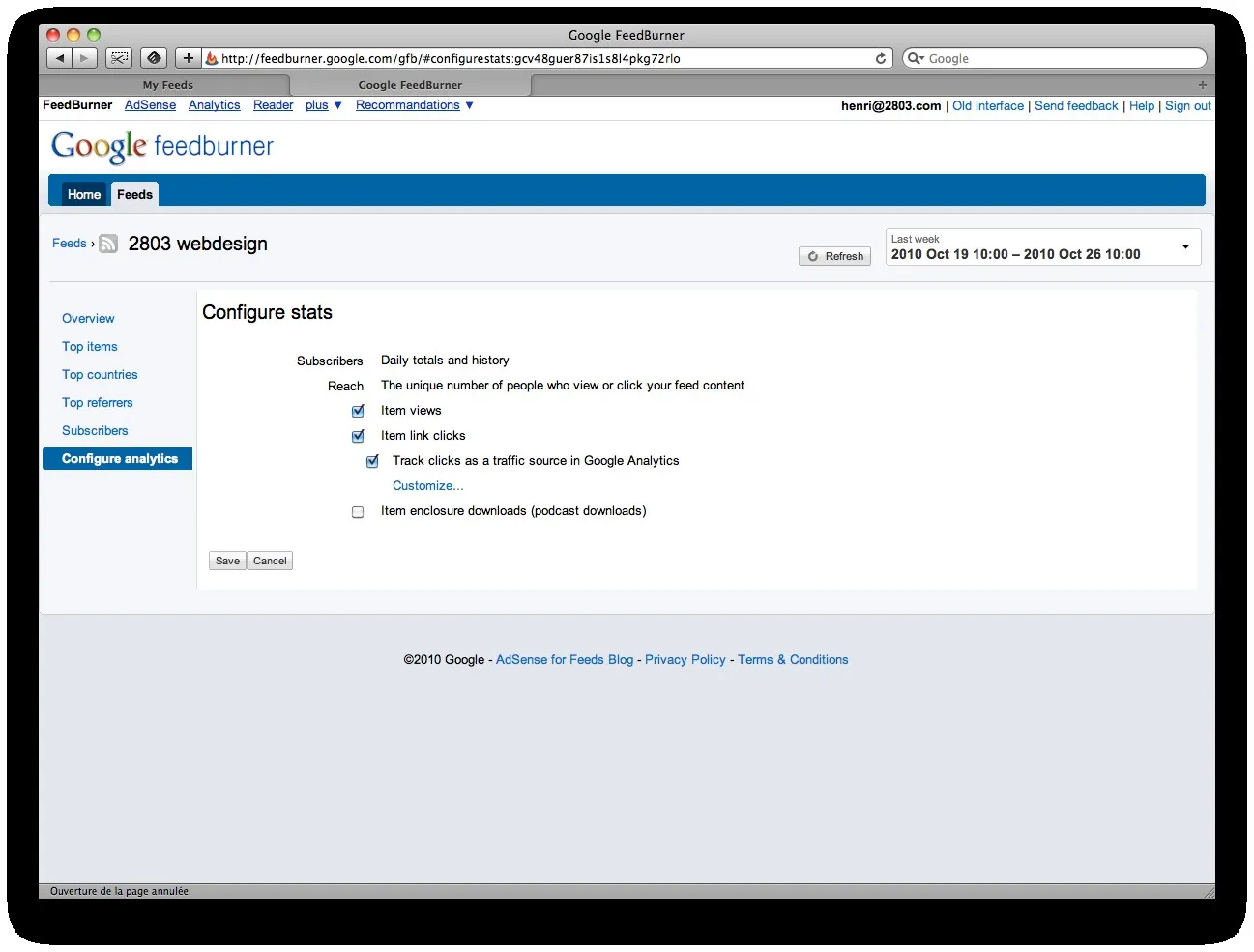Click the mail-envelope toolbar button
Screen dimensions: 1254x952
click(119, 58)
